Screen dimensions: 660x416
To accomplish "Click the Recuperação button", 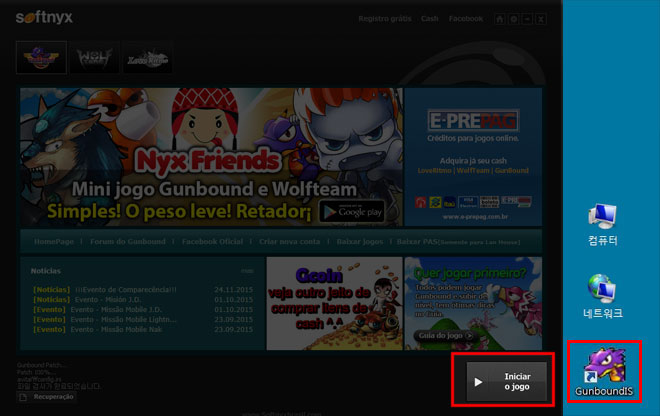I will 47,397.
